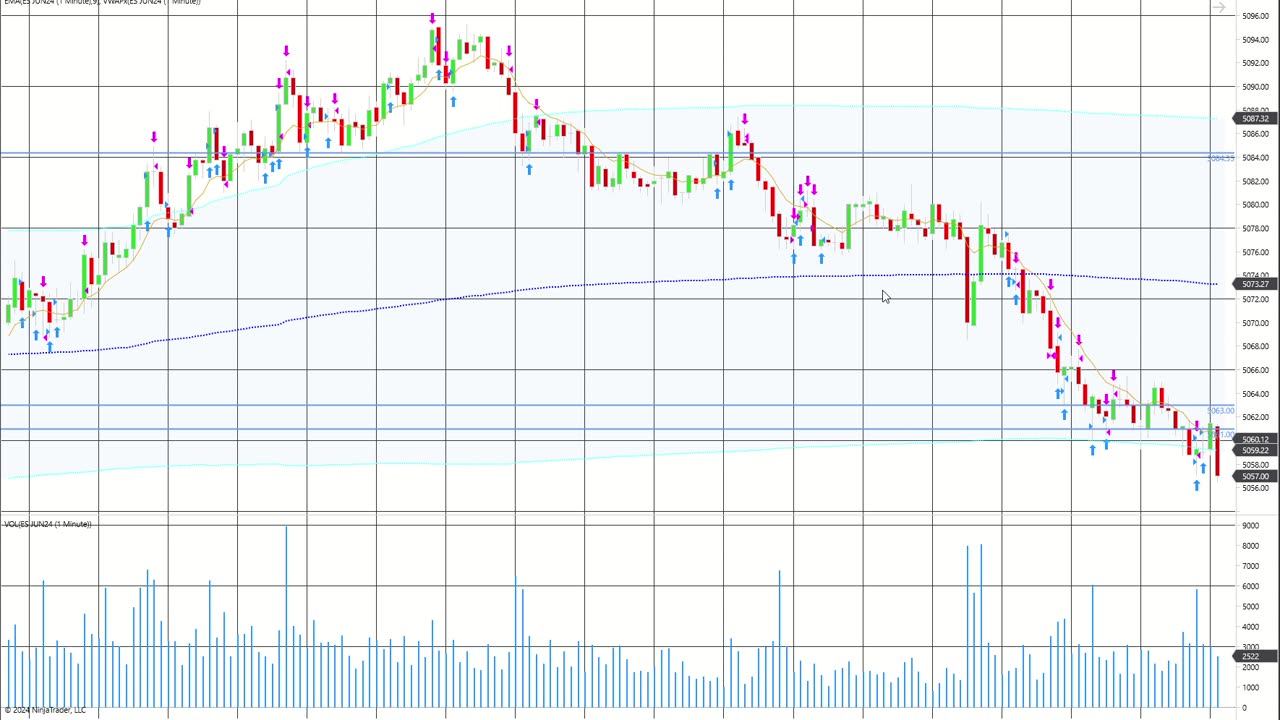
Task: Click the 5057.00 last price marker
Action: coord(1255,476)
